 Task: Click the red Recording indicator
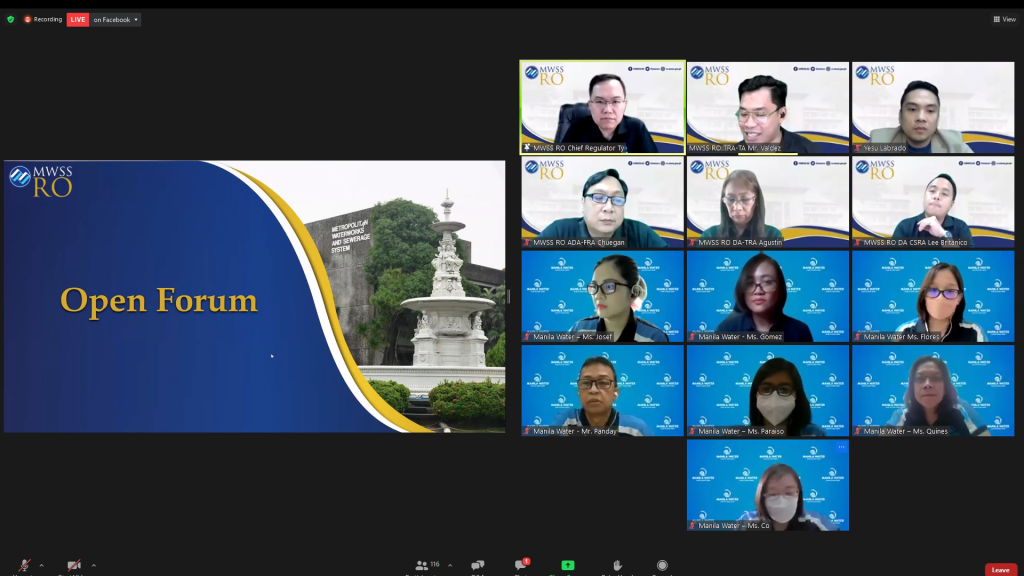click(43, 20)
